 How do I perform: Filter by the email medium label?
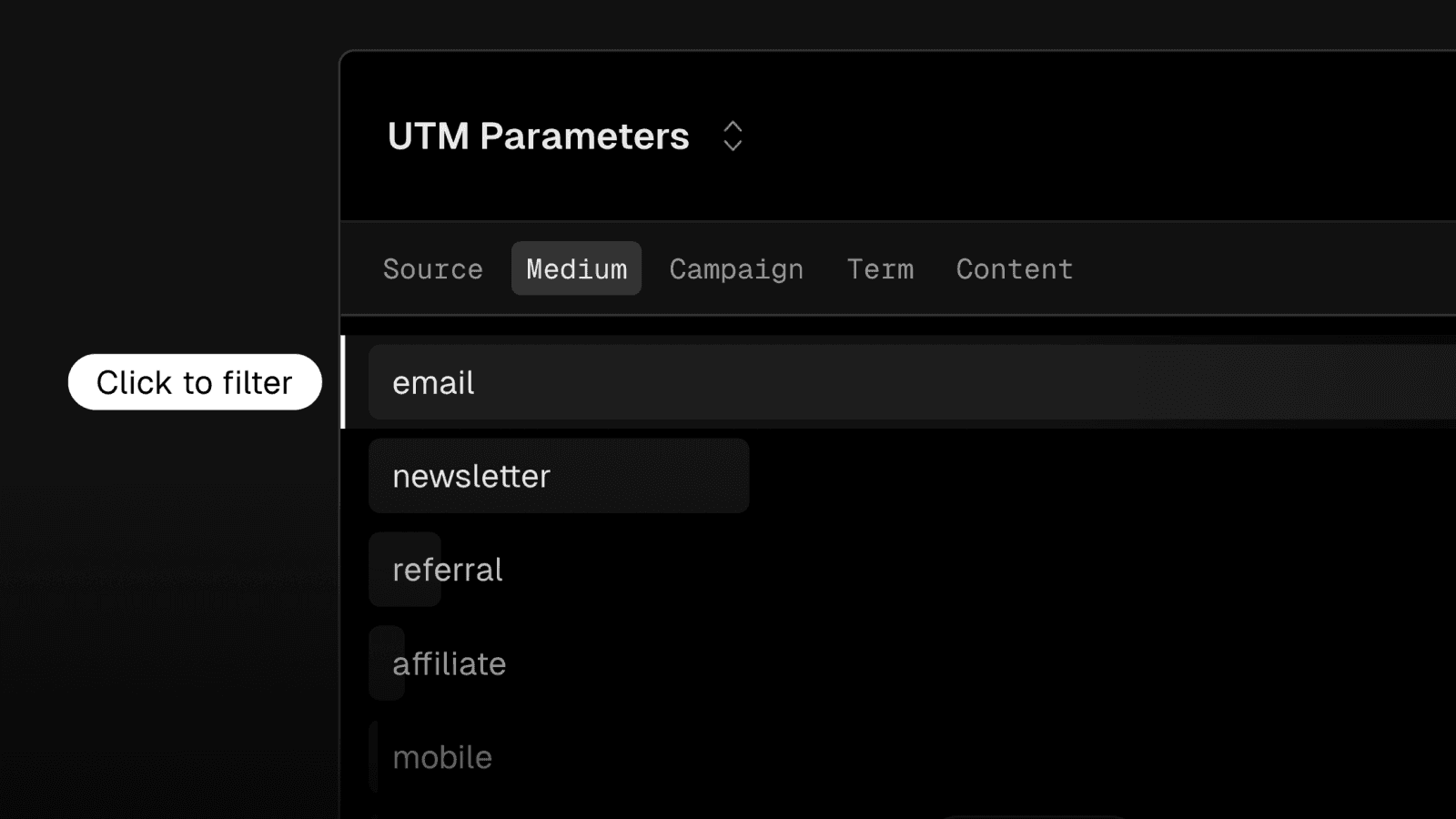(433, 383)
